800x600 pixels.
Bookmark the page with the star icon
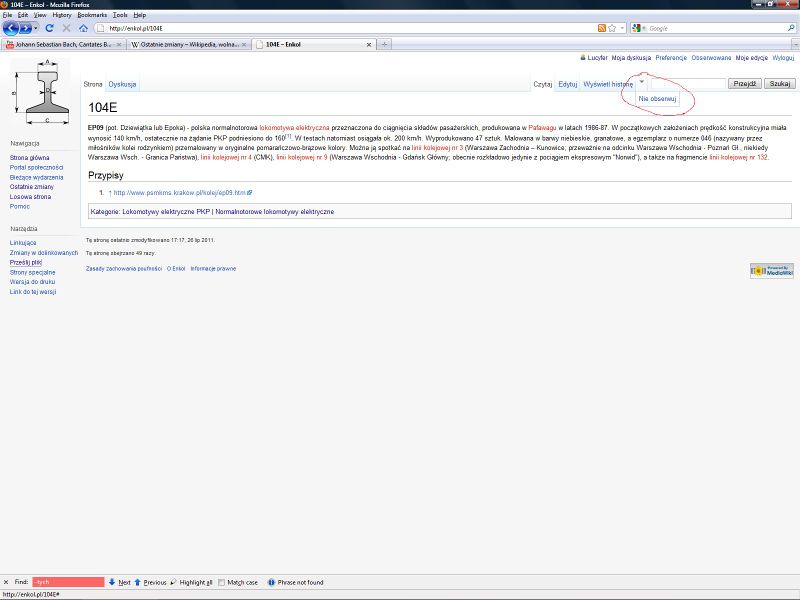click(612, 28)
